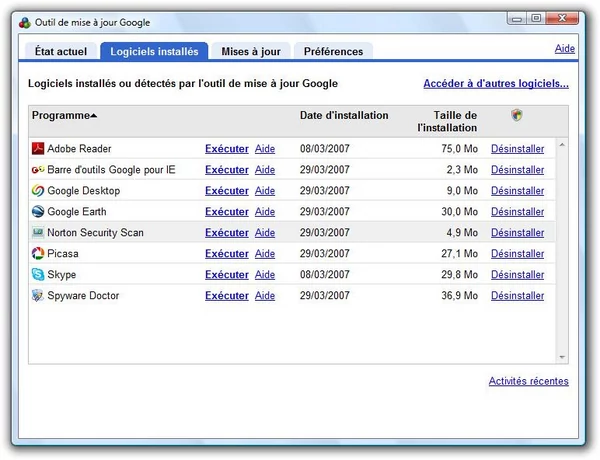Click Skype's 08/03/2007 install date
The height and width of the screenshot is (460, 600).
coord(324,274)
